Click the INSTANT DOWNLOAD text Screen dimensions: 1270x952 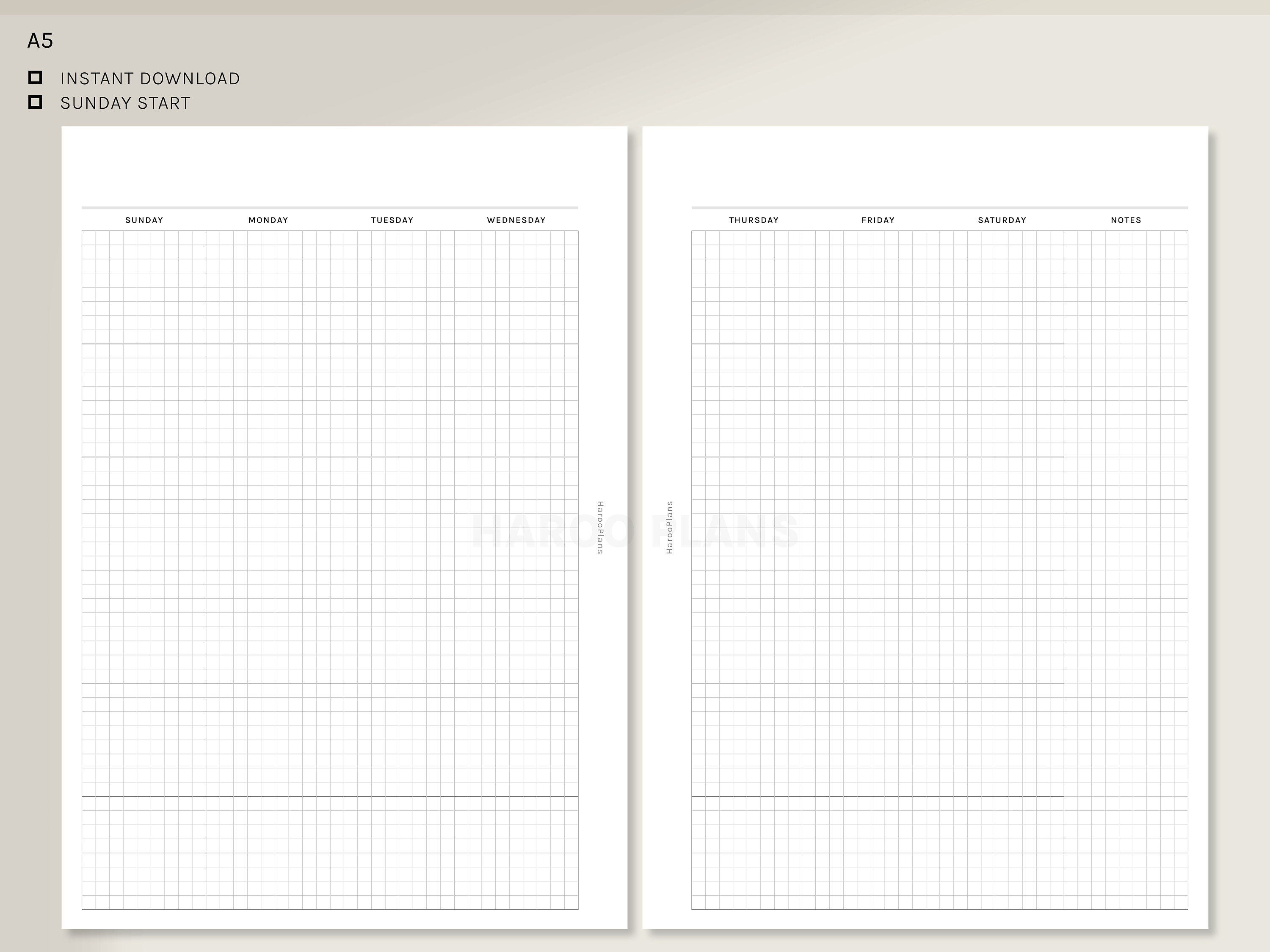(150, 79)
